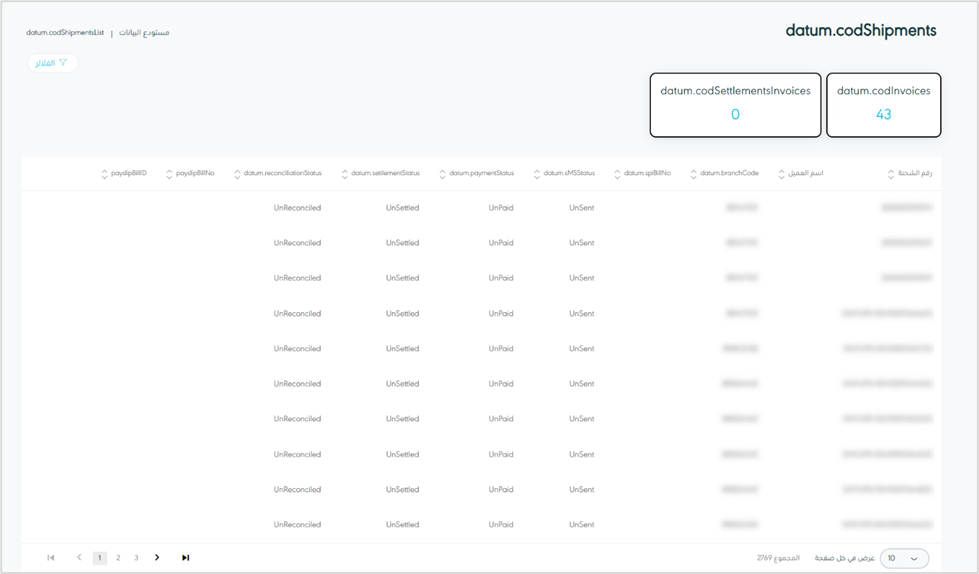Sort by datum.settlementStatus column arrows
Screen dimensions: 979x574
(x=345, y=174)
